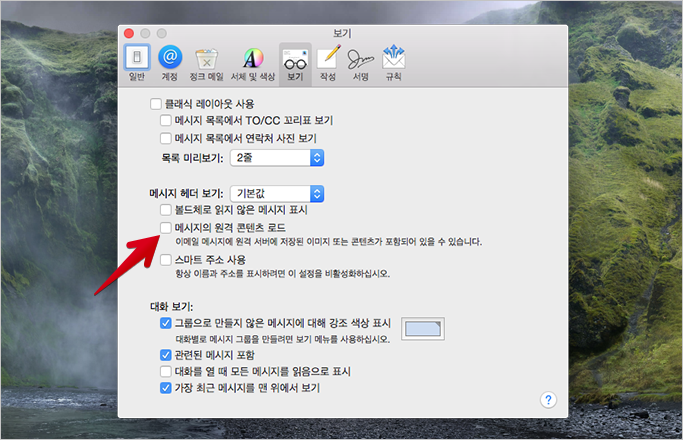Click the 정크 메일 tab label
This screenshot has height=440, width=683.
coord(206,77)
